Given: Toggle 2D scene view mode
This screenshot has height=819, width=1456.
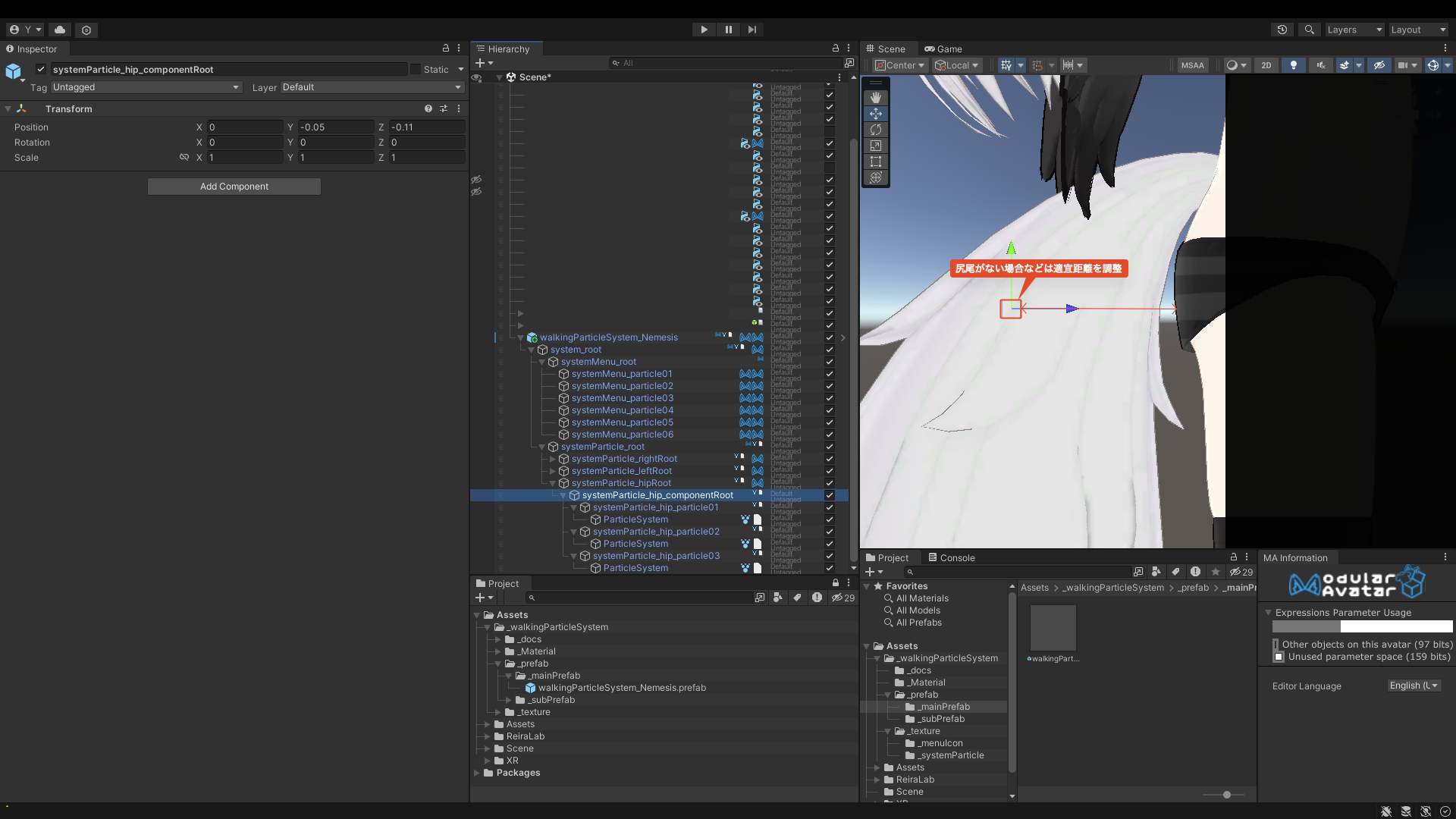Looking at the screenshot, I should (x=1266, y=65).
